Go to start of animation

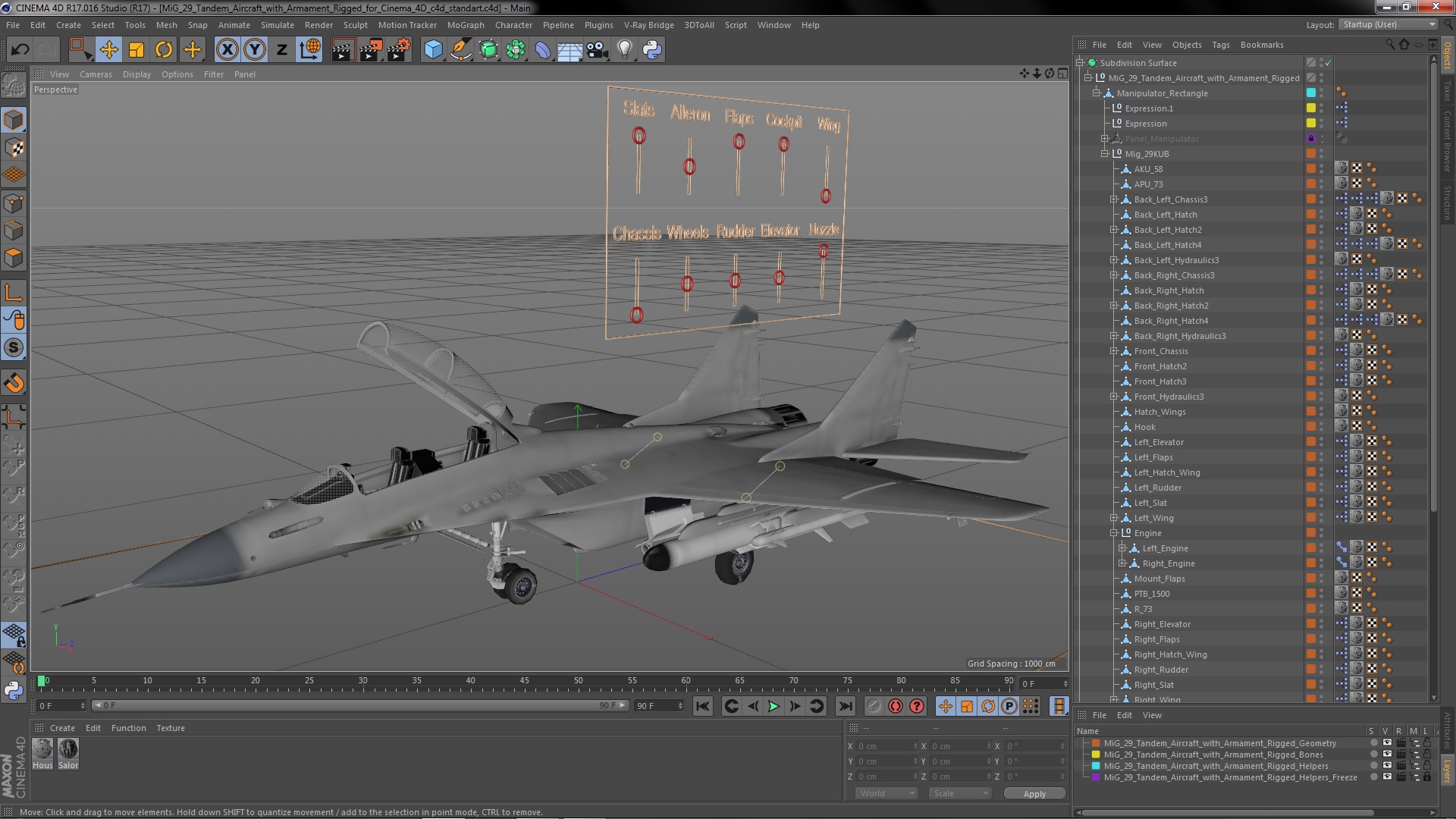coord(703,706)
